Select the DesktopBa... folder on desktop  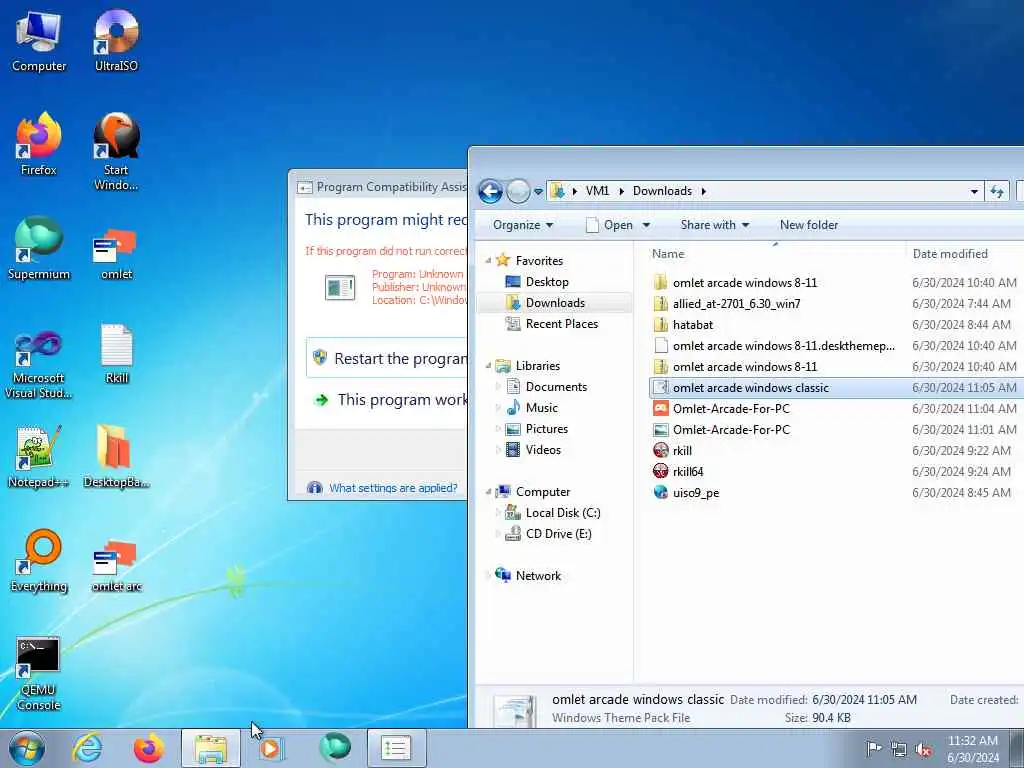pyautogui.click(x=116, y=457)
